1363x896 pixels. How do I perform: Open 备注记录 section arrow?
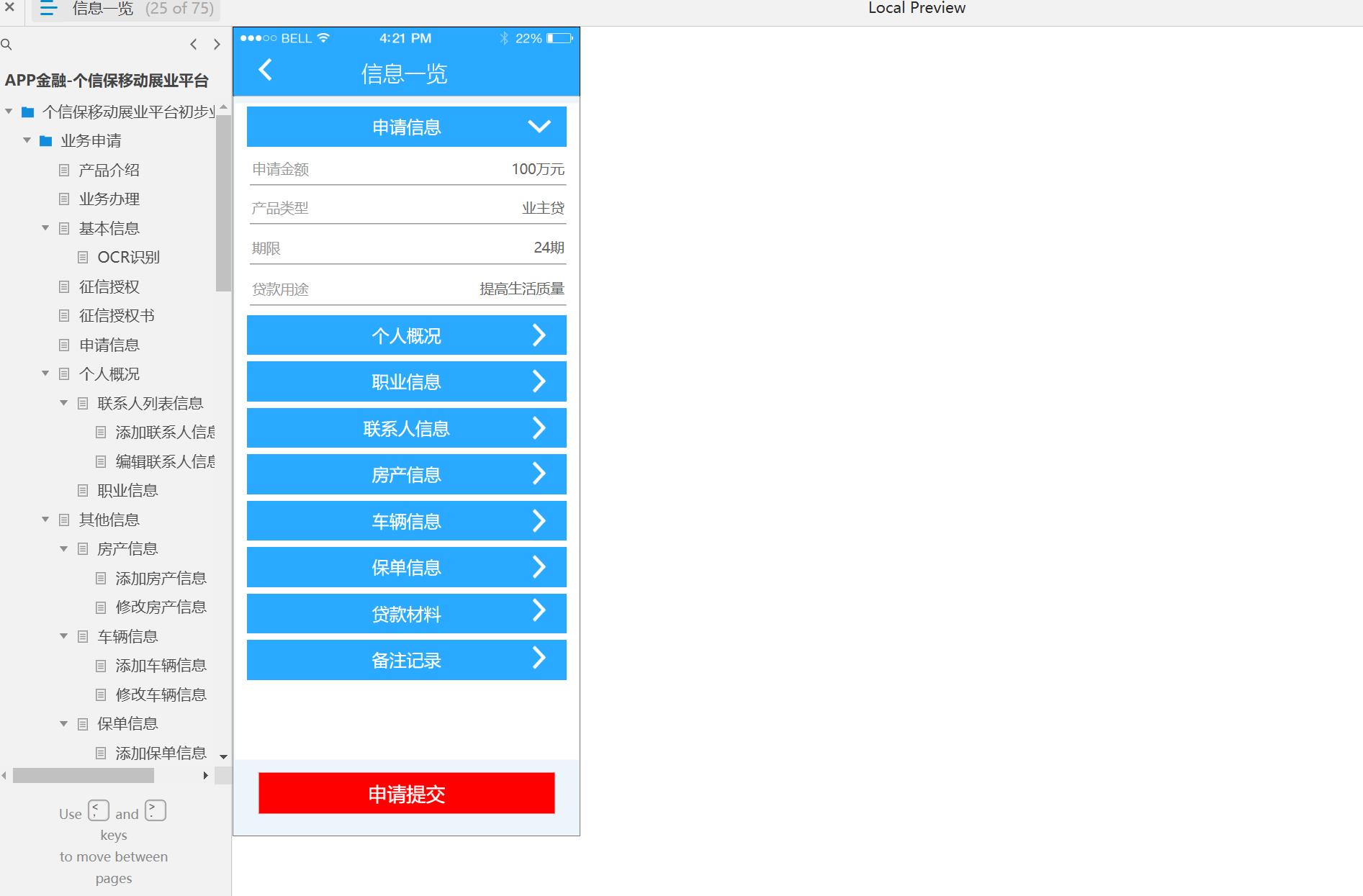pos(539,657)
